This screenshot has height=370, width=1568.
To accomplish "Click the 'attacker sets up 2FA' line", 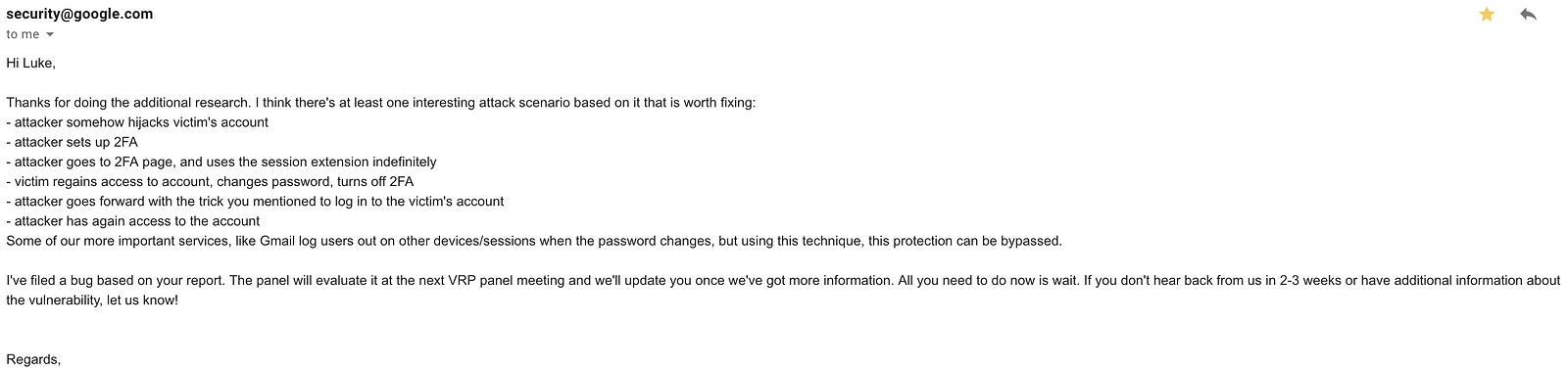I will [73, 142].
